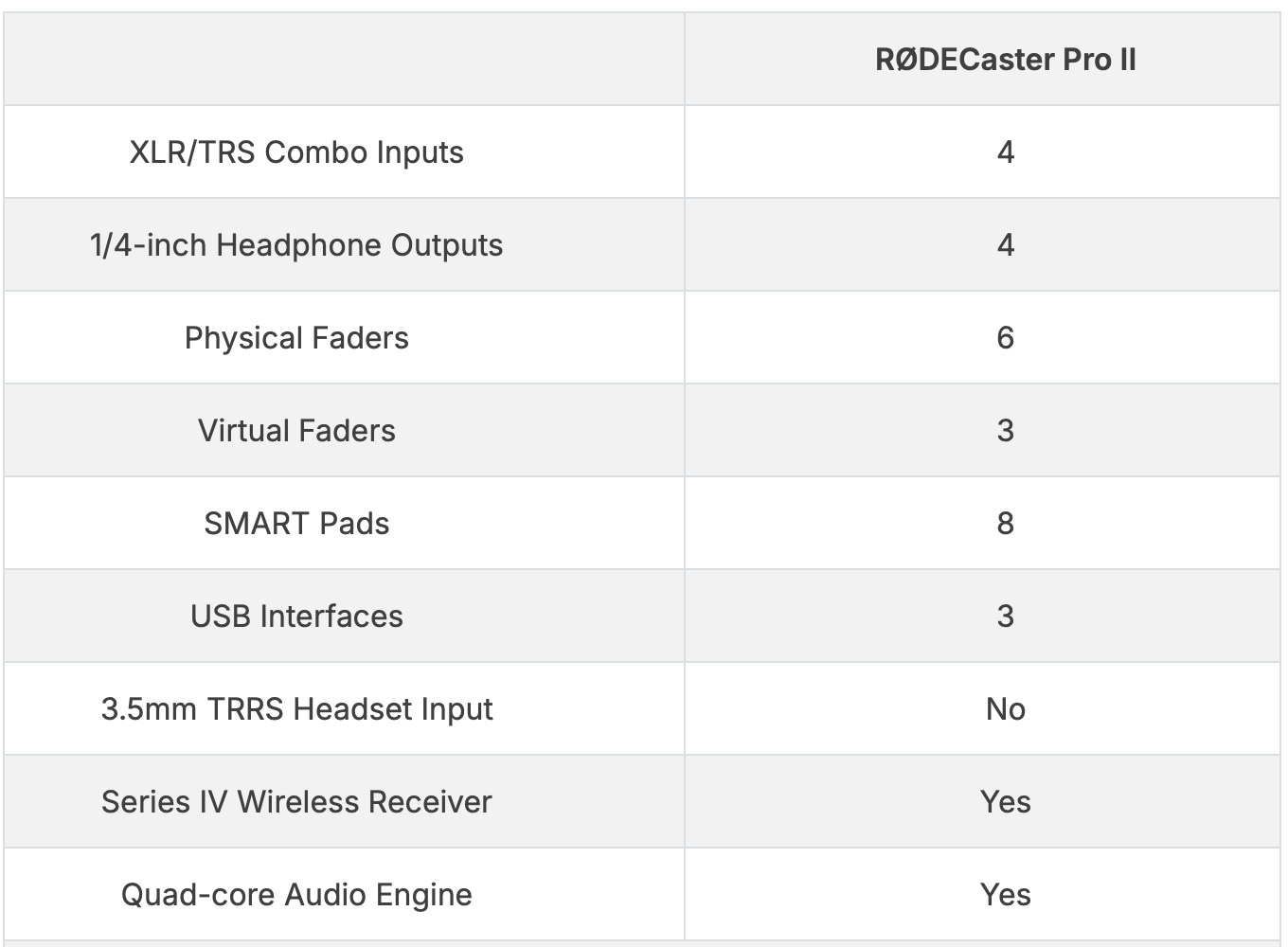Click the empty top-left header cell

point(344,59)
